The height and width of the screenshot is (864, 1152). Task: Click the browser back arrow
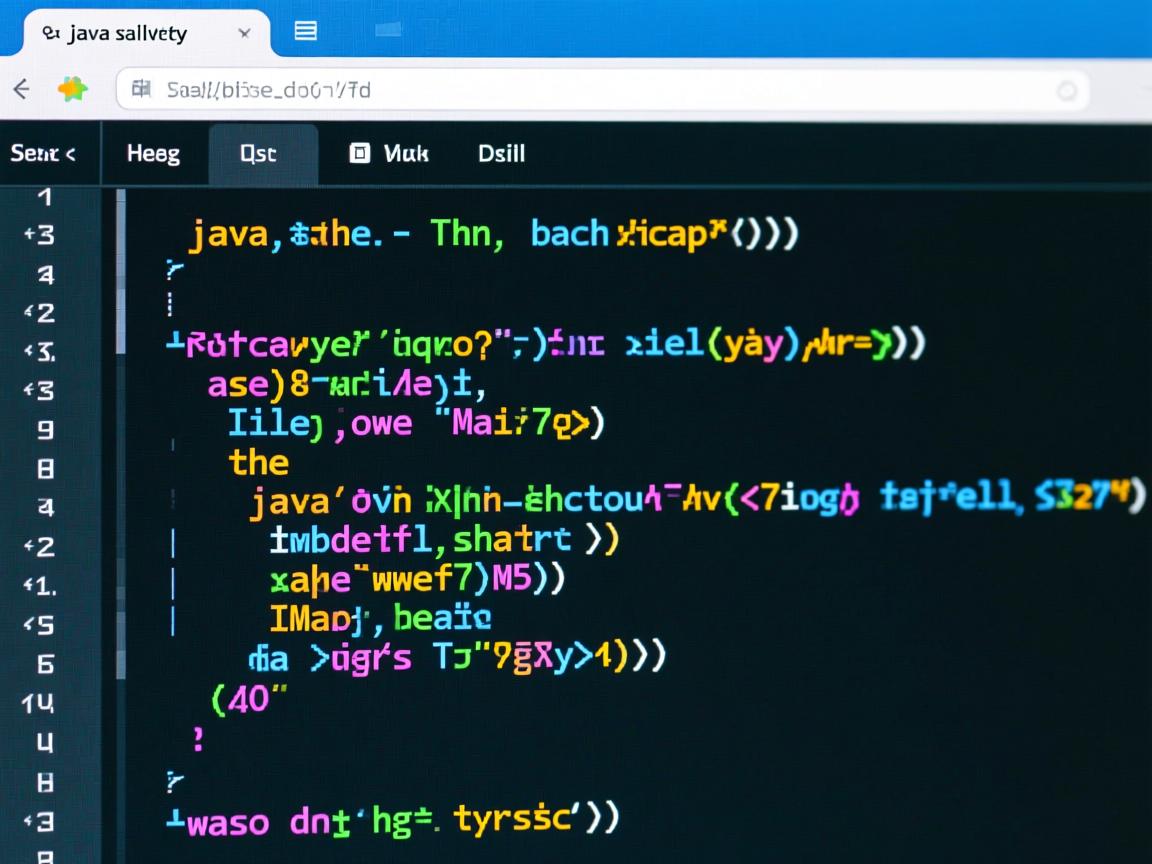click(x=21, y=90)
